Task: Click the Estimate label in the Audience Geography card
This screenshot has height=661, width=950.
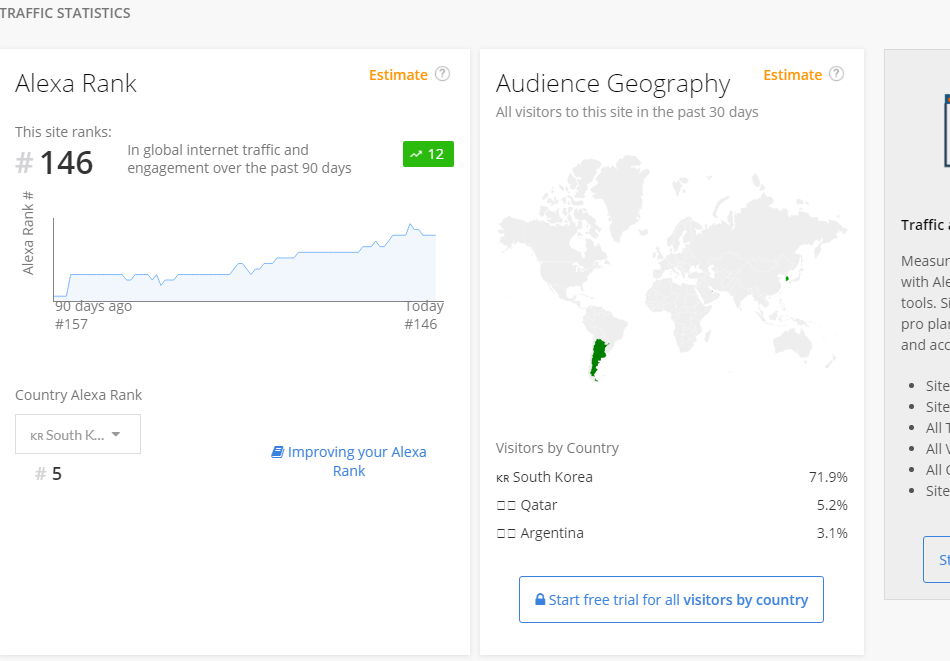Action: pos(792,75)
